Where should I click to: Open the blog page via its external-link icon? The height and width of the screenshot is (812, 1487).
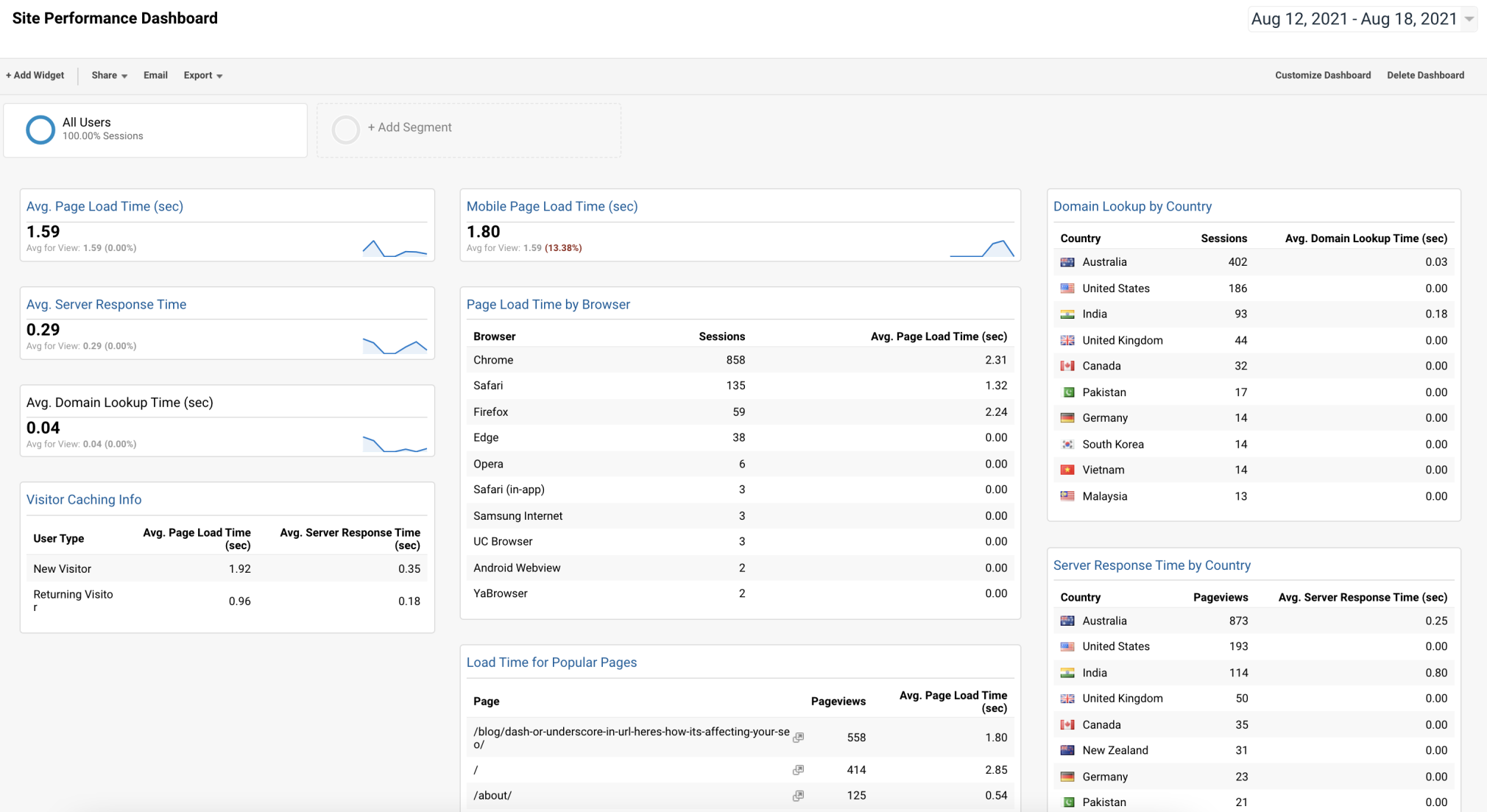(799, 737)
